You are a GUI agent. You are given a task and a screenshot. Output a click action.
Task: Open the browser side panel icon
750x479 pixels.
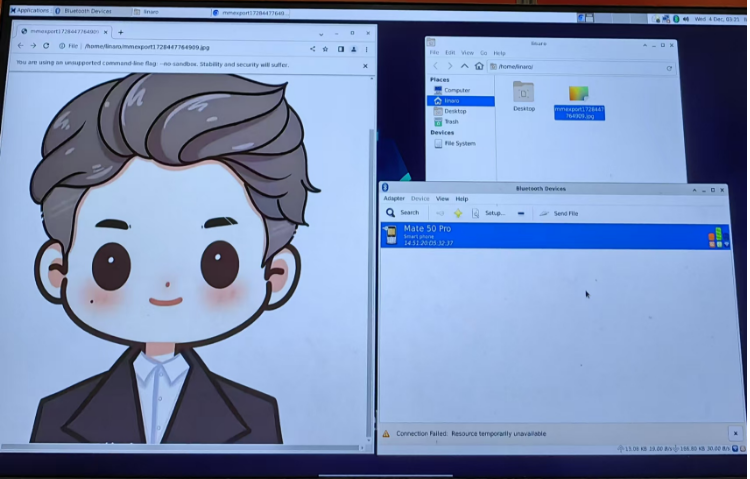(x=341, y=47)
